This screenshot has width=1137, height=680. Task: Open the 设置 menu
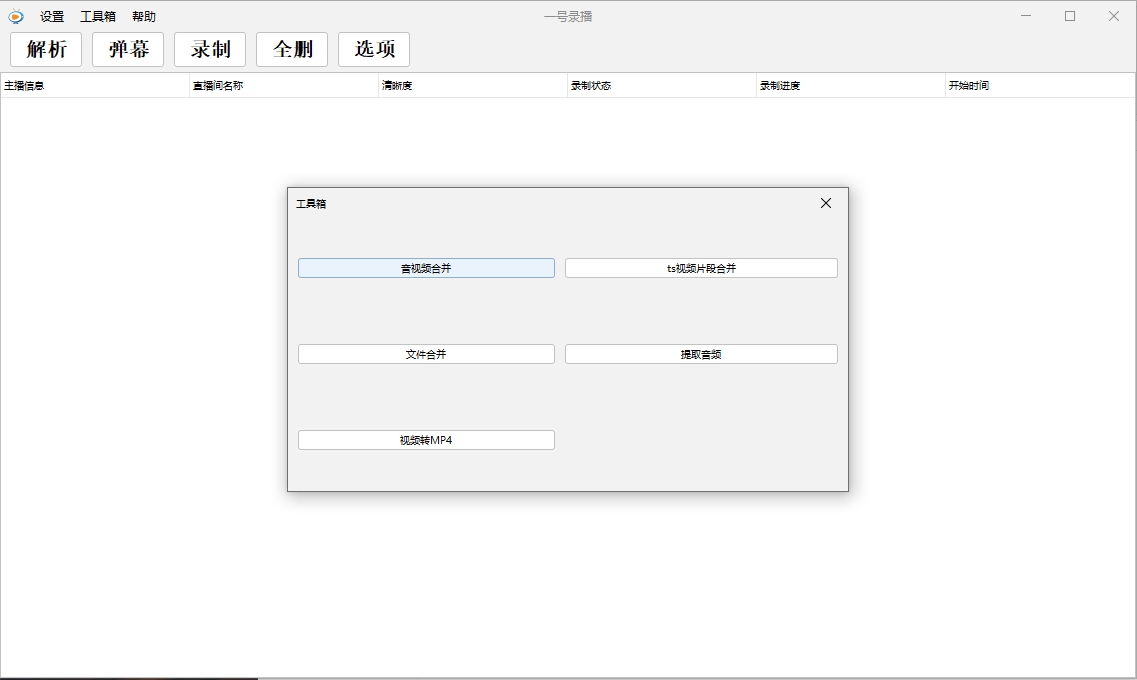point(52,16)
